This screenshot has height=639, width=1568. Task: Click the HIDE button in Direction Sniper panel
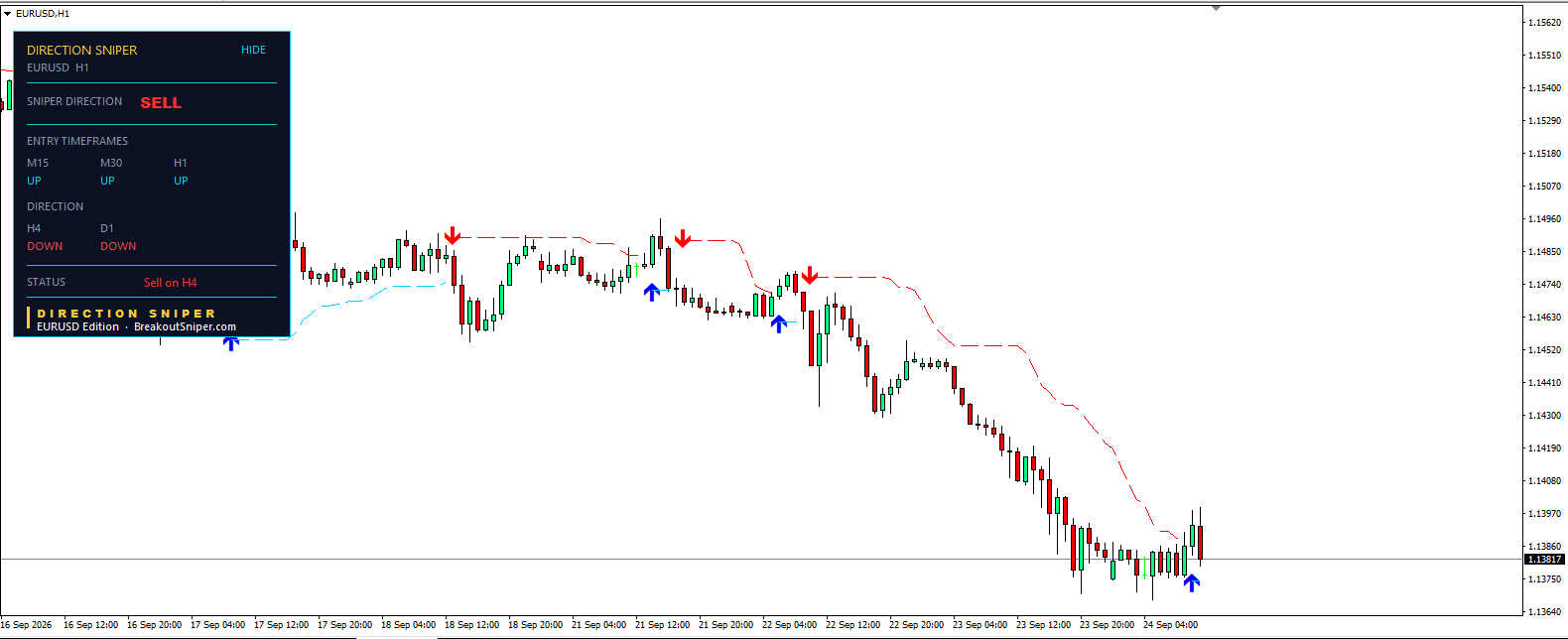point(253,50)
